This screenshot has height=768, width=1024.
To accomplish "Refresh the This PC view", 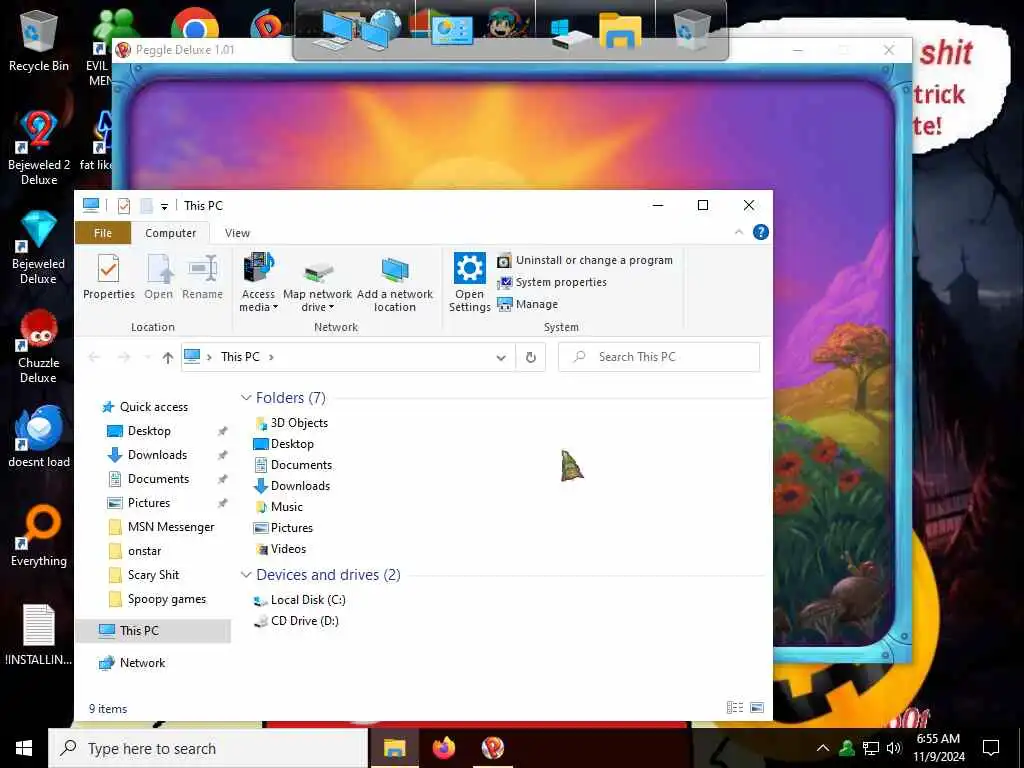I will [531, 357].
